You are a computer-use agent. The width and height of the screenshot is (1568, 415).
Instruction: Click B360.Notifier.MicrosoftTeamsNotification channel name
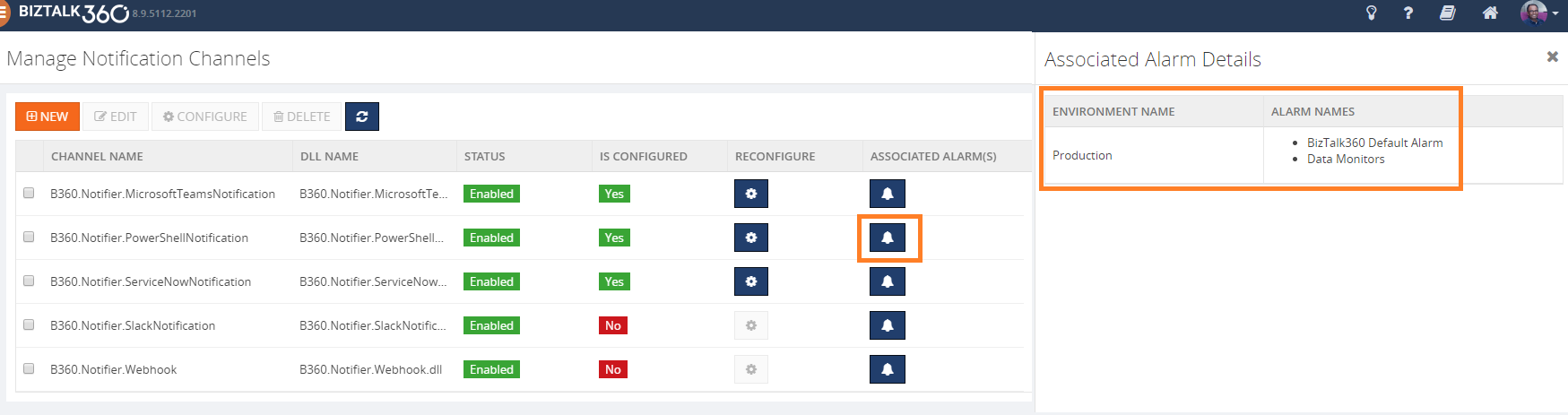click(162, 194)
